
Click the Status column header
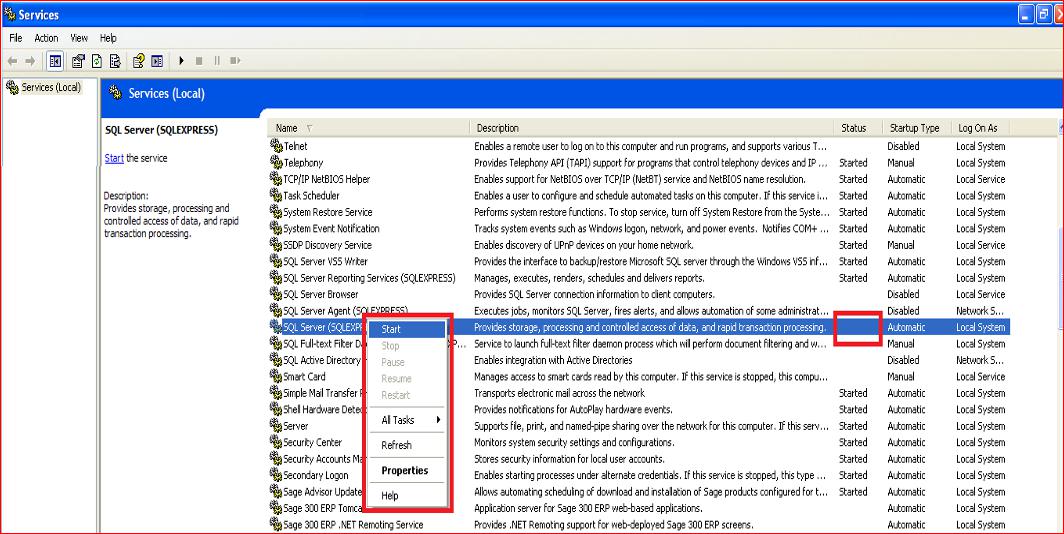tap(858, 128)
